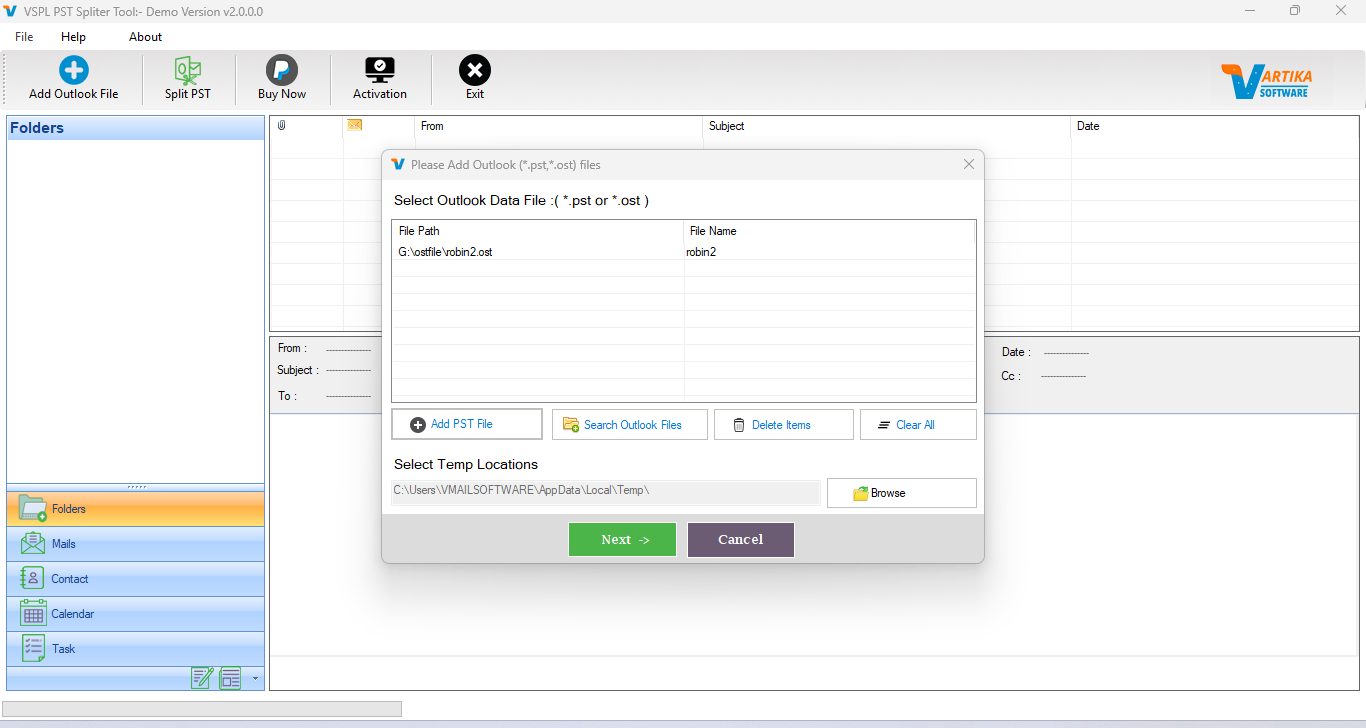Click the Add Outlook File toolbar icon
This screenshot has height=728, width=1366.
click(72, 76)
